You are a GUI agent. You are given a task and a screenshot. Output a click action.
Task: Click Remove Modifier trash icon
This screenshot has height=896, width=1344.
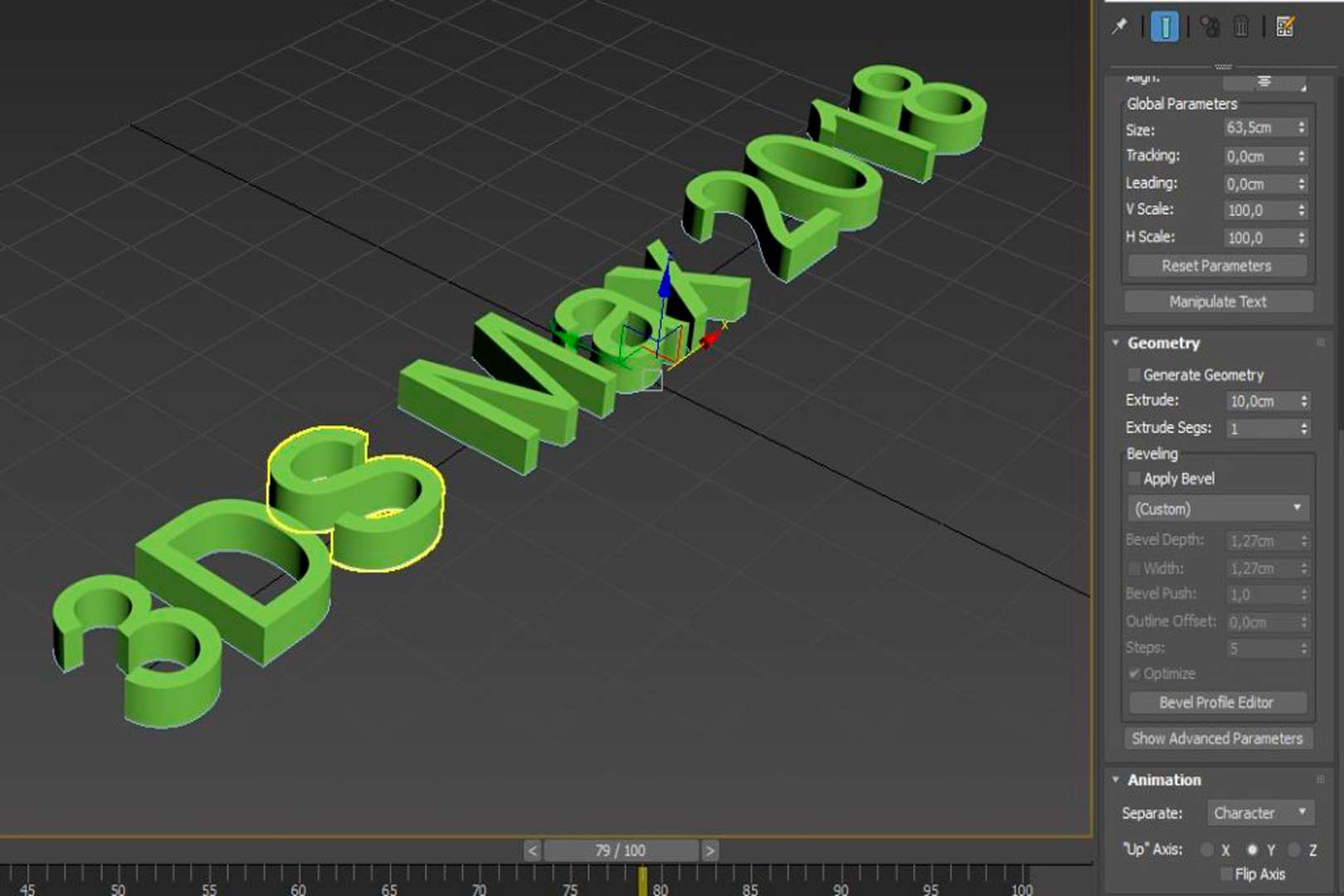pyautogui.click(x=1241, y=27)
